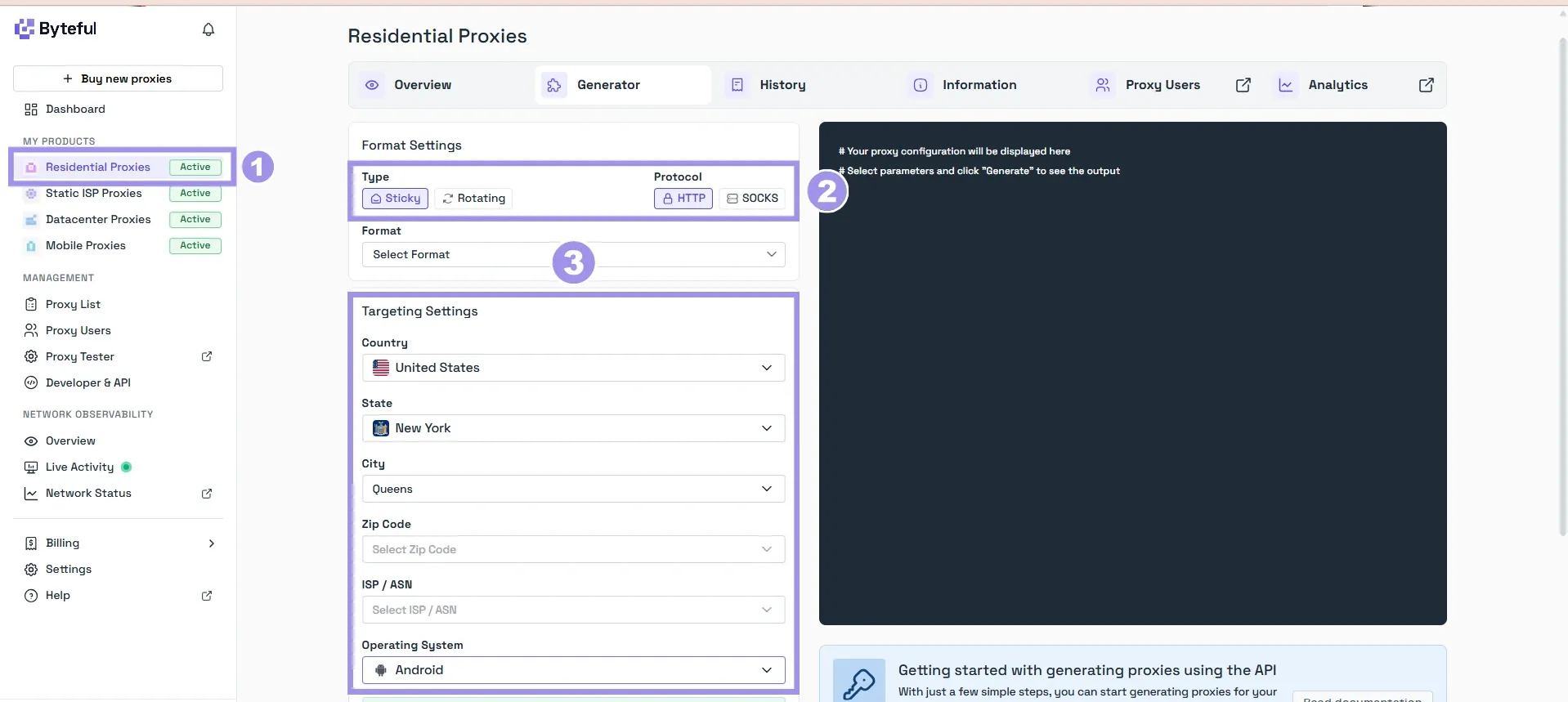Click the Dashboard grid icon
The height and width of the screenshot is (702, 1568).
click(31, 110)
